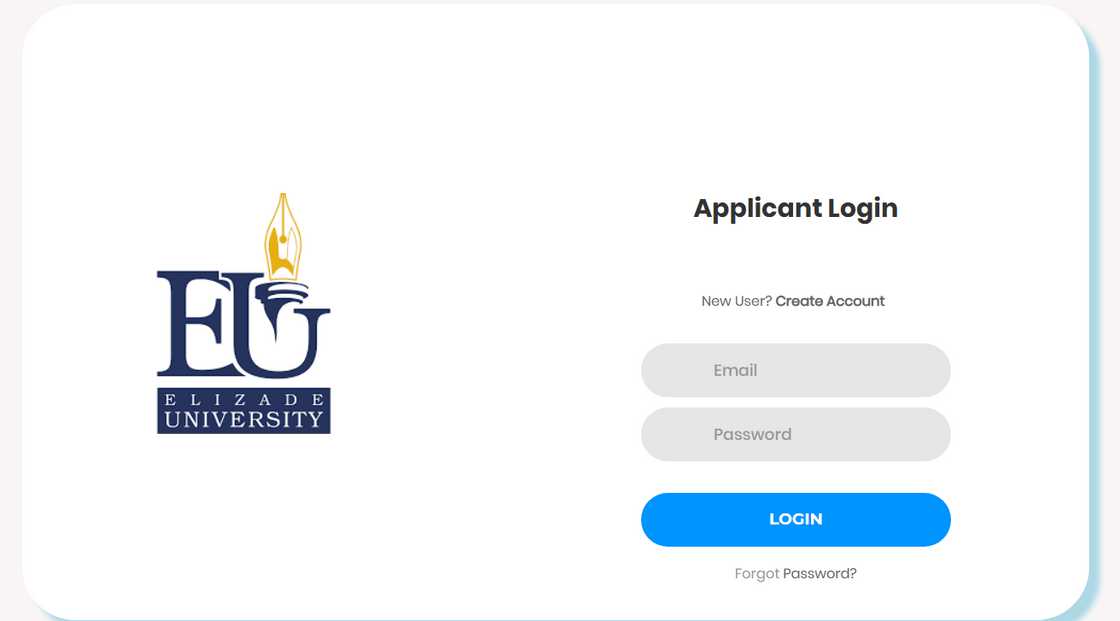Open the Forgot Password? link
This screenshot has height=621, width=1120.
[x=796, y=574]
